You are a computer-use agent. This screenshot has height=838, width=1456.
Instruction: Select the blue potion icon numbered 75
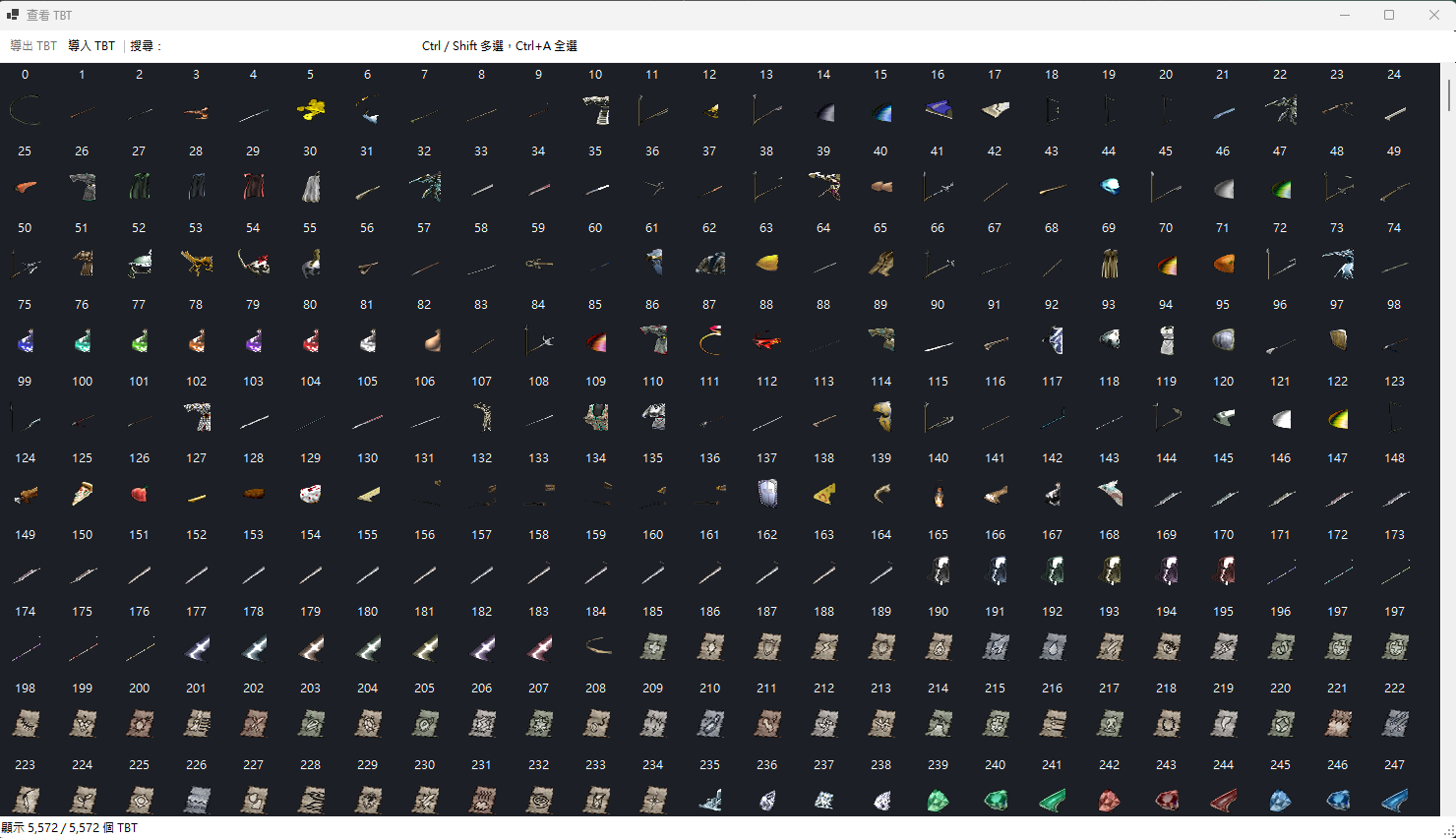[26, 340]
